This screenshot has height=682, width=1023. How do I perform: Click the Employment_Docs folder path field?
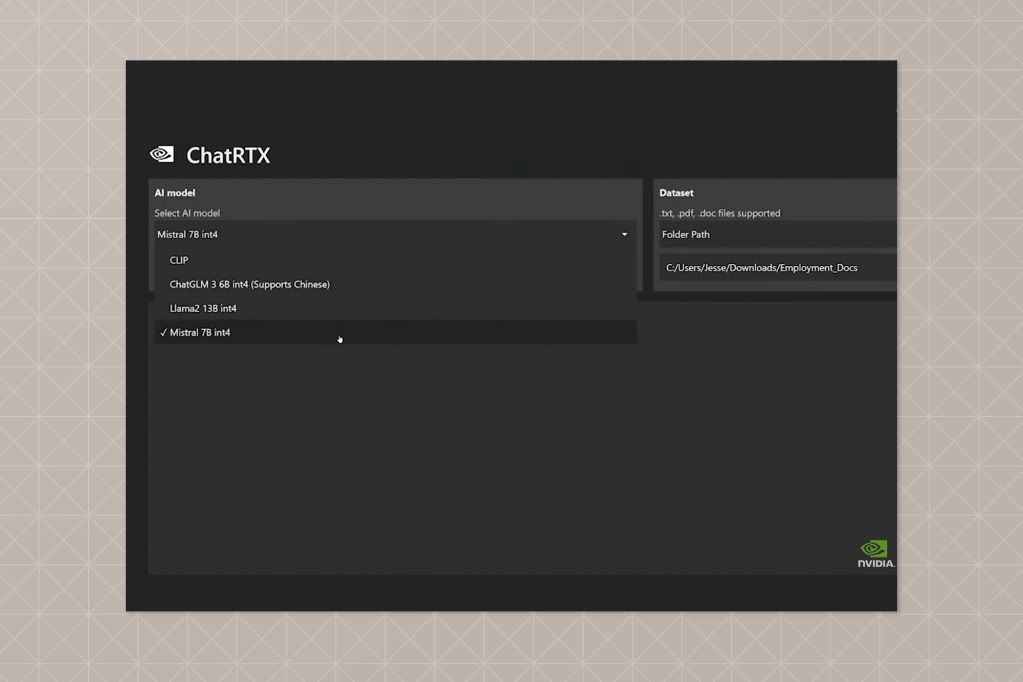[778, 268]
